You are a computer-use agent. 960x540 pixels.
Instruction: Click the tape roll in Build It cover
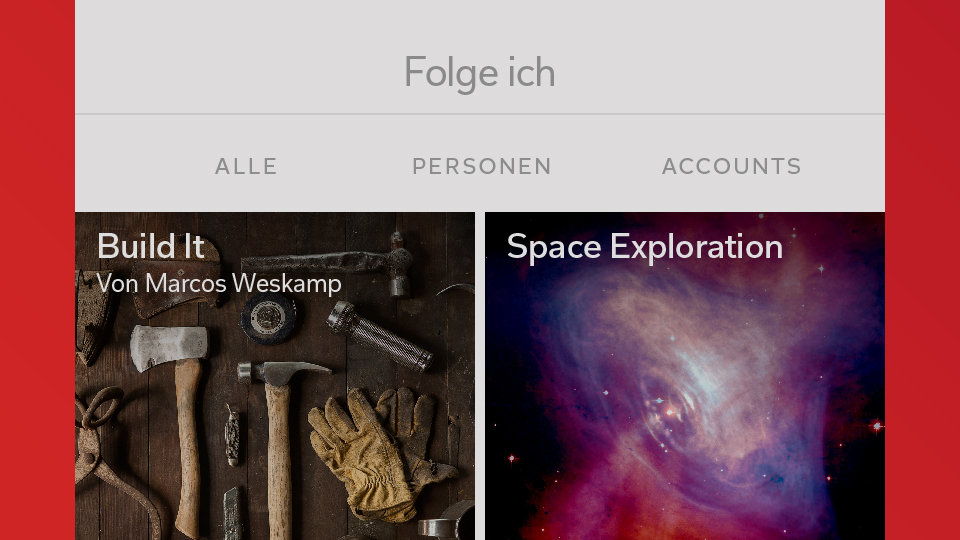268,318
